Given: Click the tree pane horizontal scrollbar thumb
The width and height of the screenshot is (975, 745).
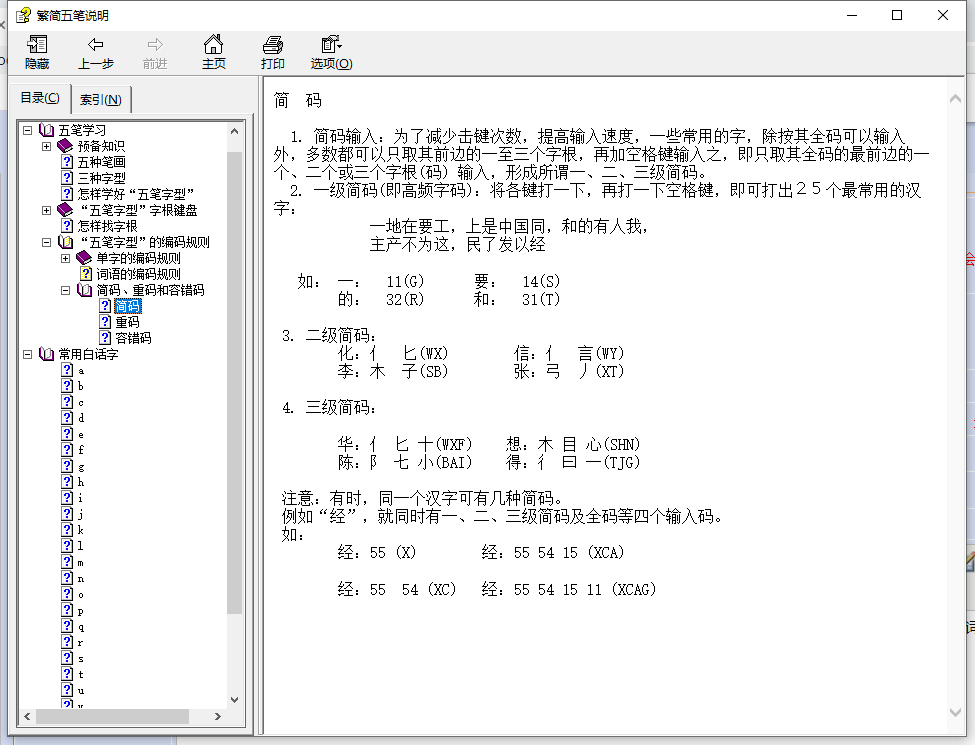Looking at the screenshot, I should tap(113, 716).
